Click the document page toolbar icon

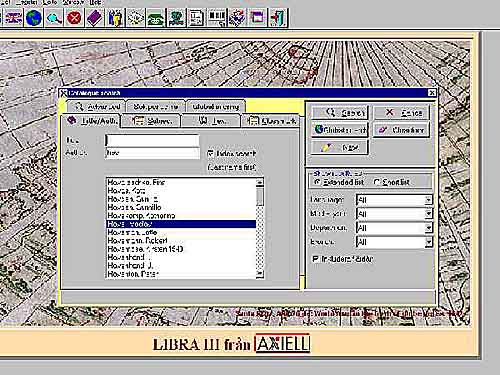pos(196,17)
